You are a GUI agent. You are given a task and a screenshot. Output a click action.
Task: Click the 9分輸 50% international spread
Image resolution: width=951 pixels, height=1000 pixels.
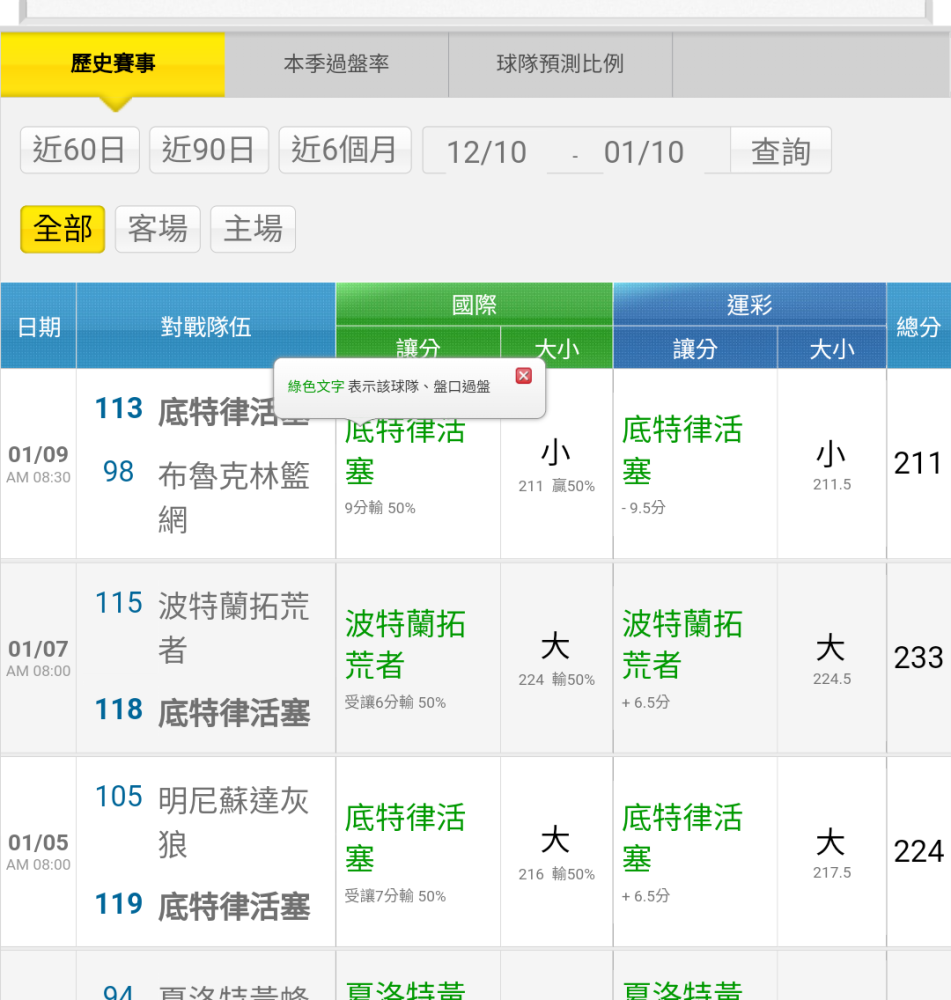(x=380, y=508)
